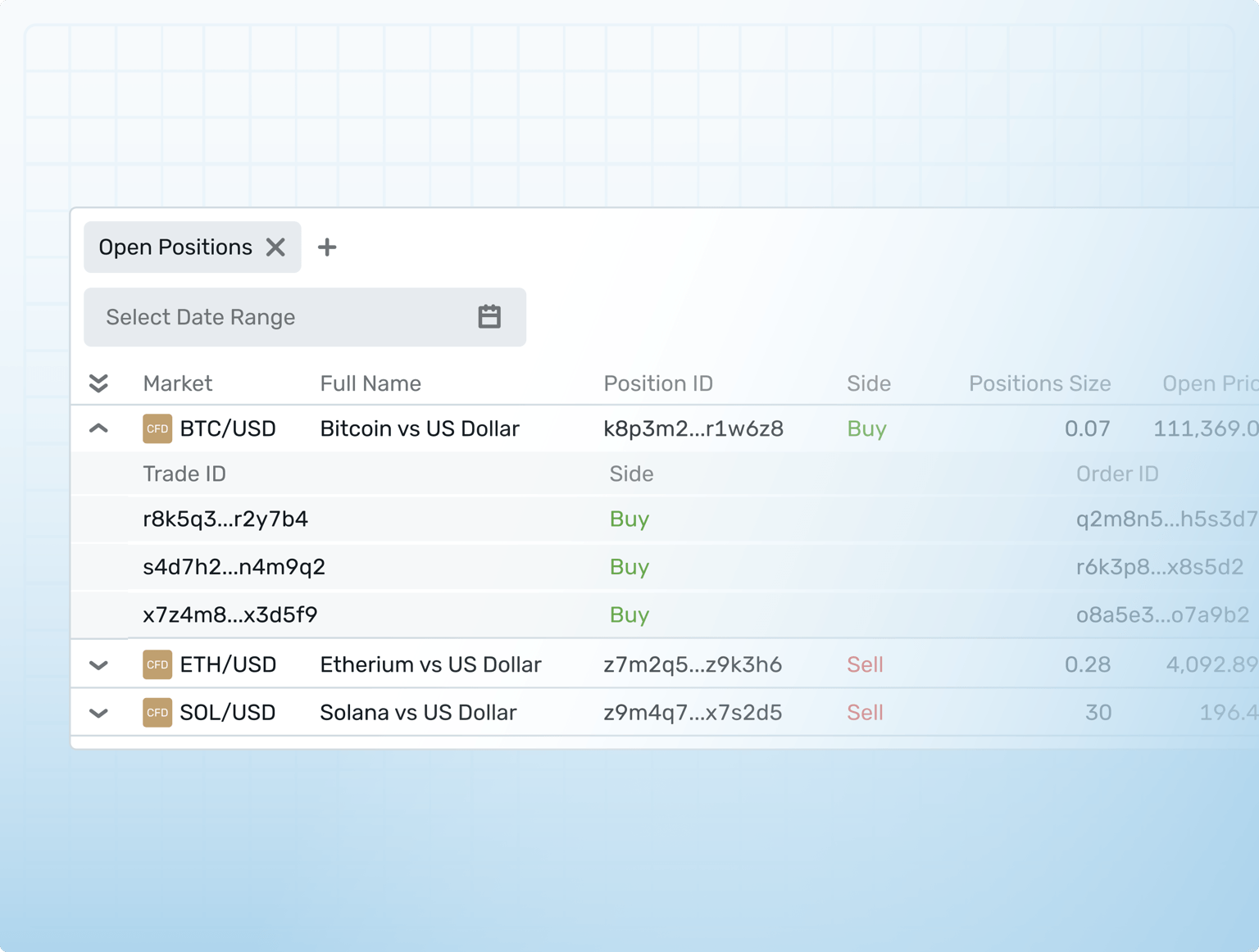Click the 0.07 position size value
Viewport: 1259px width, 952px height.
pyautogui.click(x=1088, y=428)
